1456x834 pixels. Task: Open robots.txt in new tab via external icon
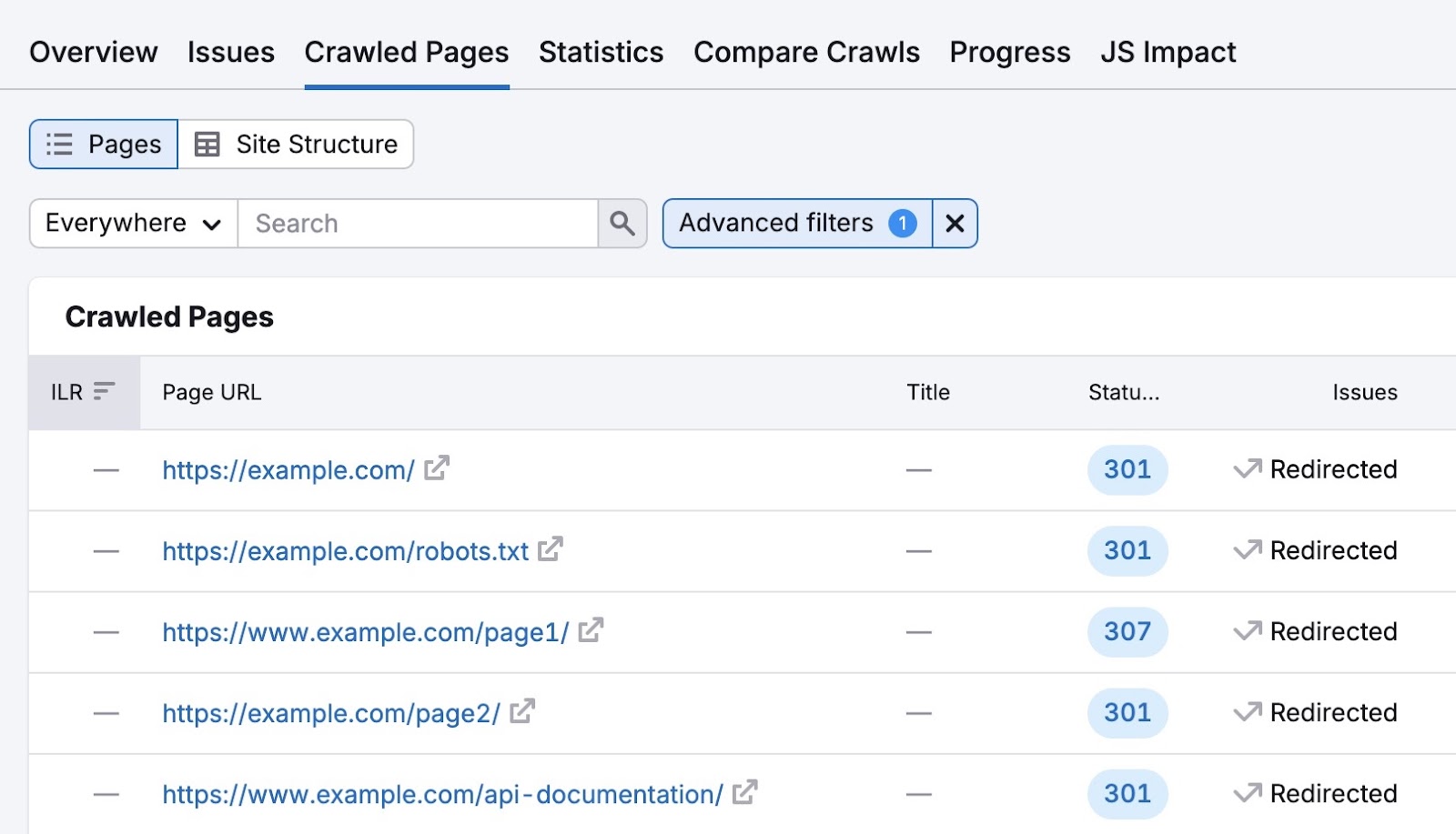tap(552, 549)
